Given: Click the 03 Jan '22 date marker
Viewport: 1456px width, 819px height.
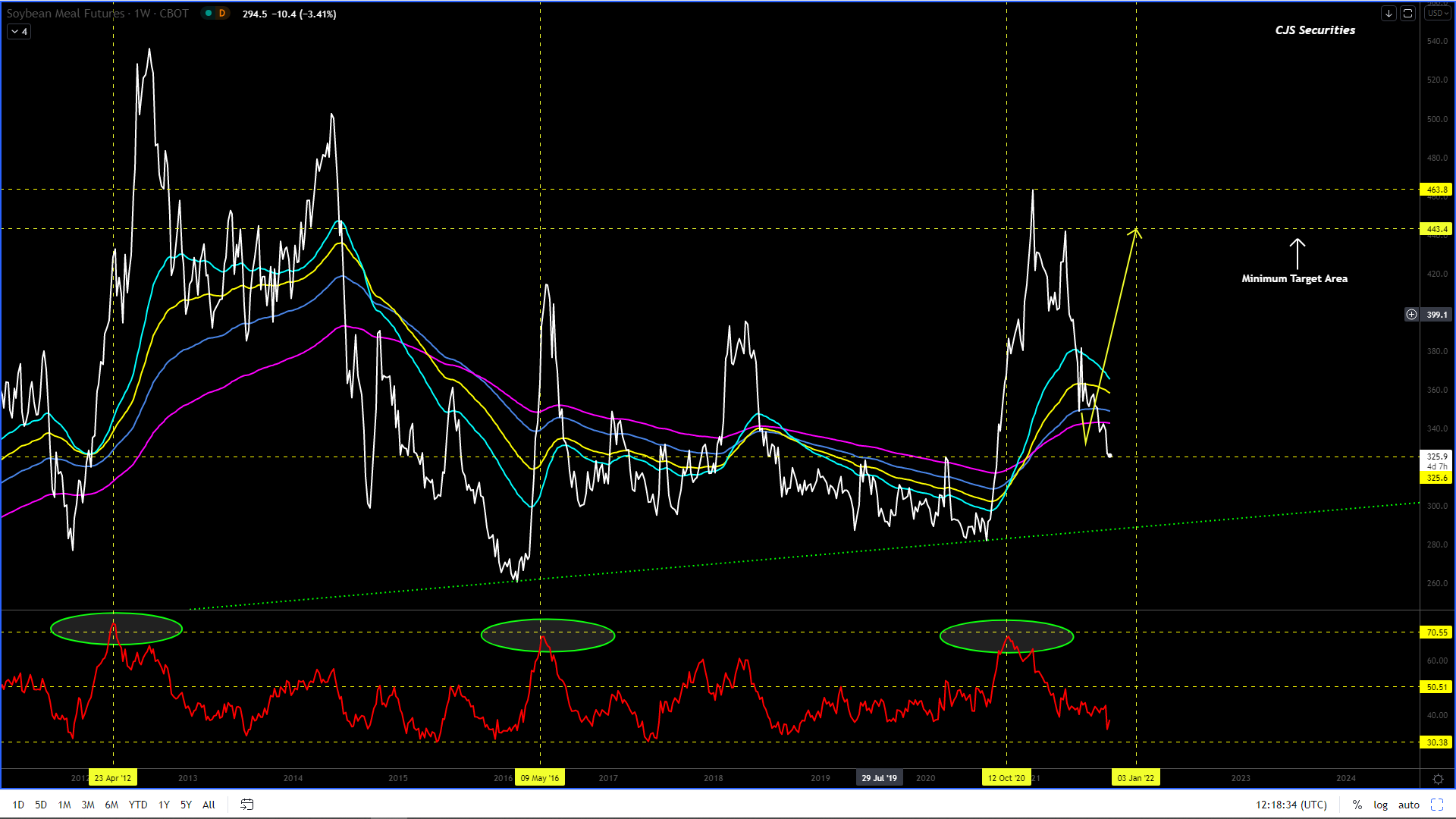Looking at the screenshot, I should (x=1135, y=778).
